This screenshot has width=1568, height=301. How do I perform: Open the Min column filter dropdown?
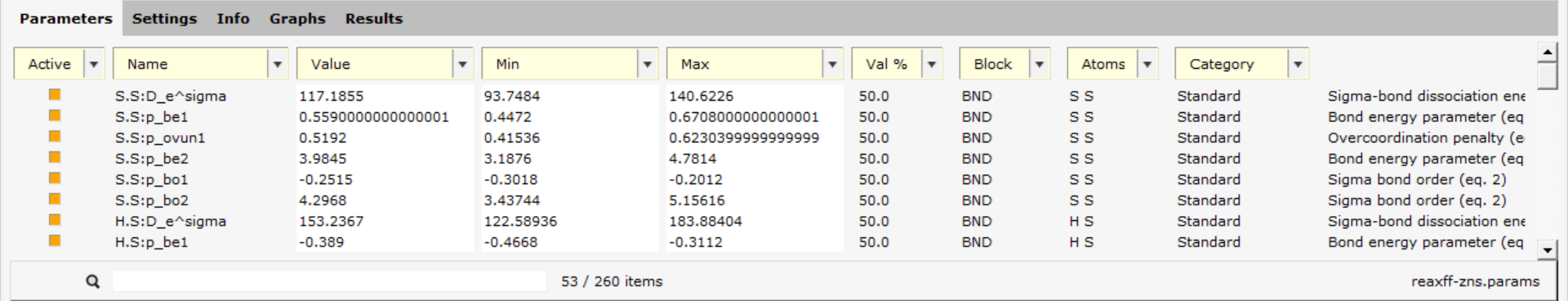[x=648, y=64]
